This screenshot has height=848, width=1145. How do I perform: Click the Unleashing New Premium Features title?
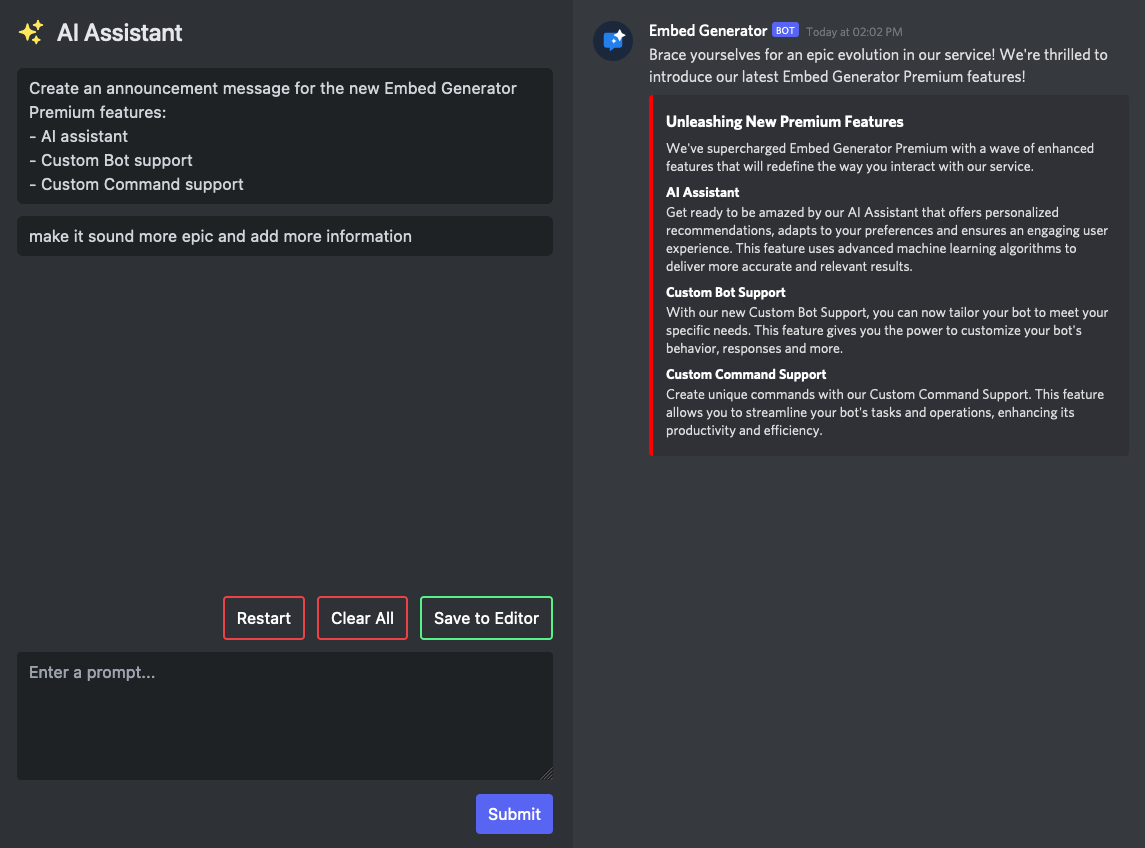pos(785,121)
